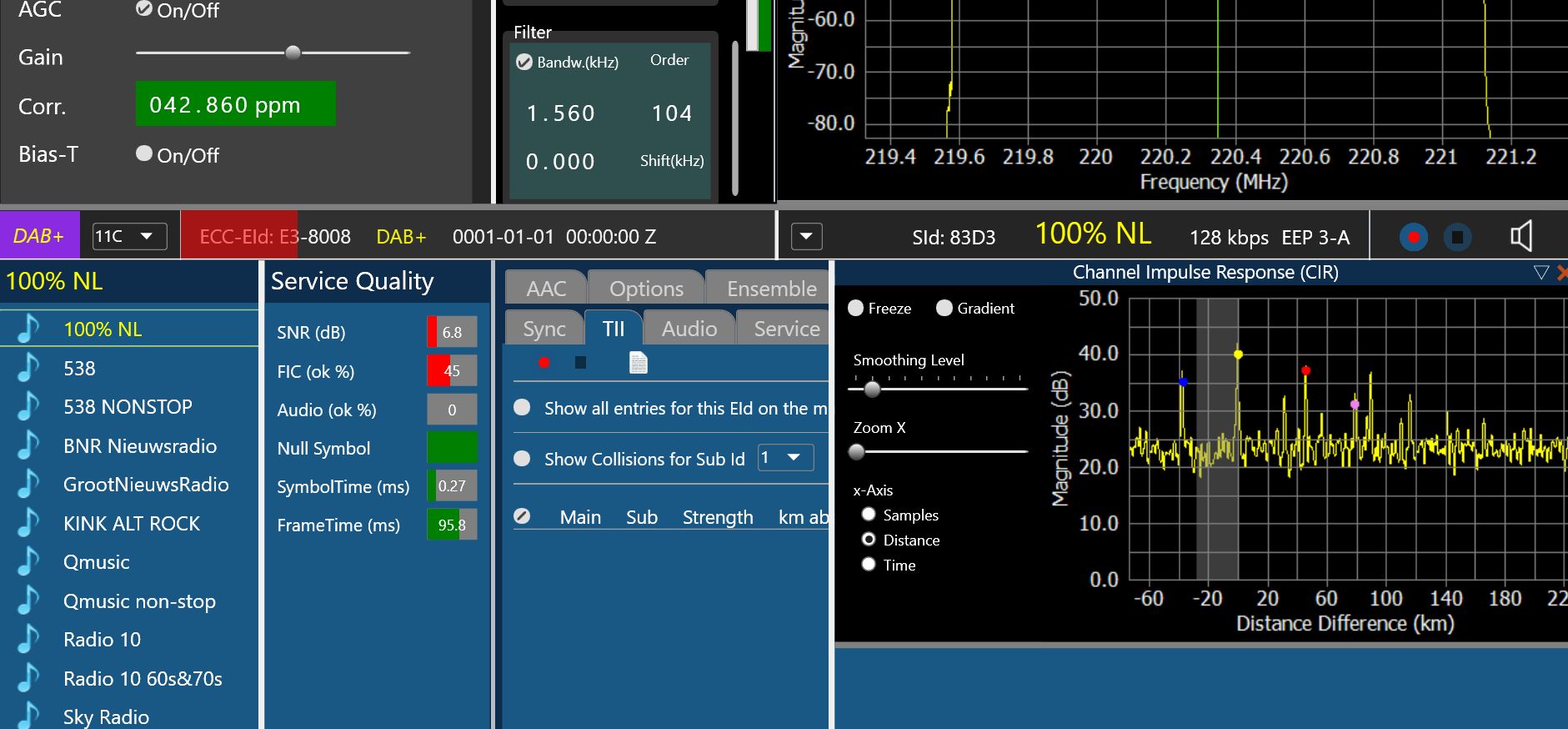Select BNR Nieuwsradio station from the list
Image resolution: width=1568 pixels, height=729 pixels.
(x=140, y=446)
